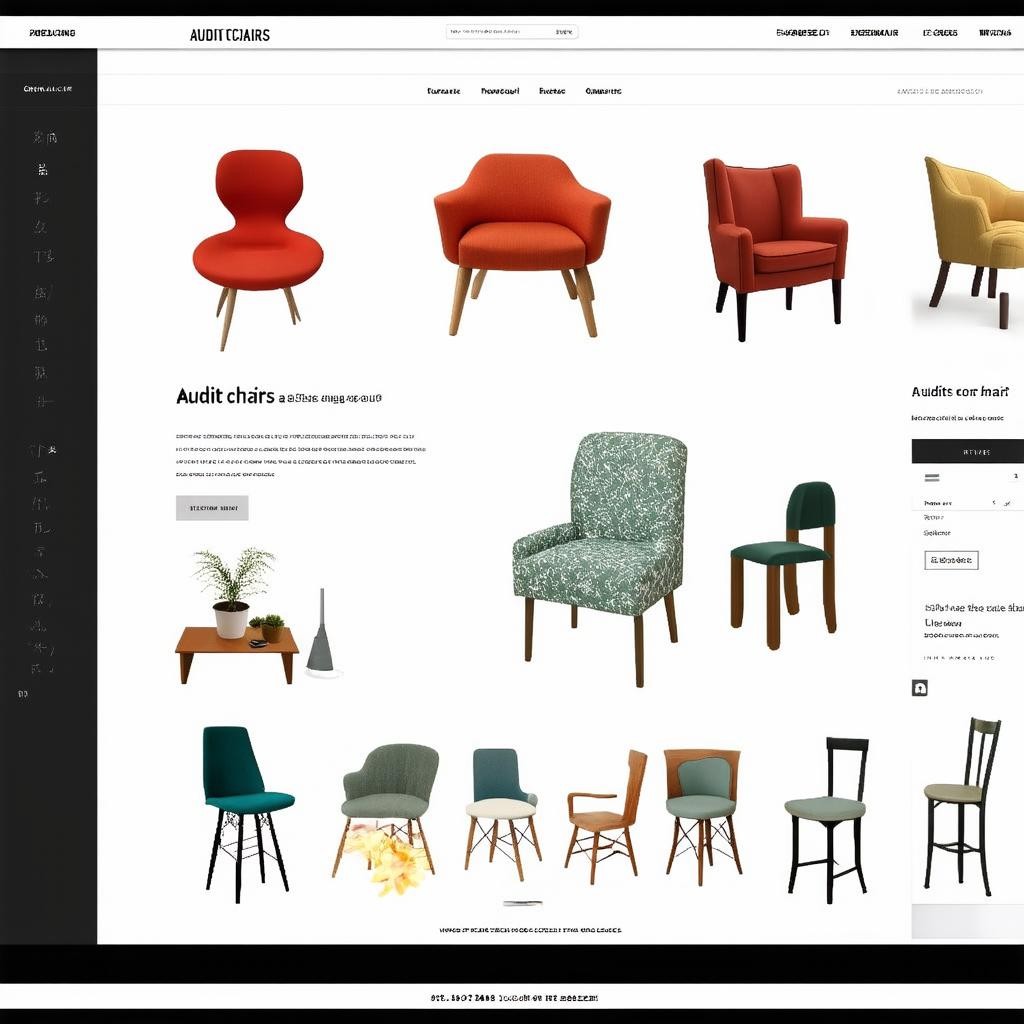
Task: Click the topmost icon in dark left sidebar
Action: pyautogui.click(x=44, y=137)
